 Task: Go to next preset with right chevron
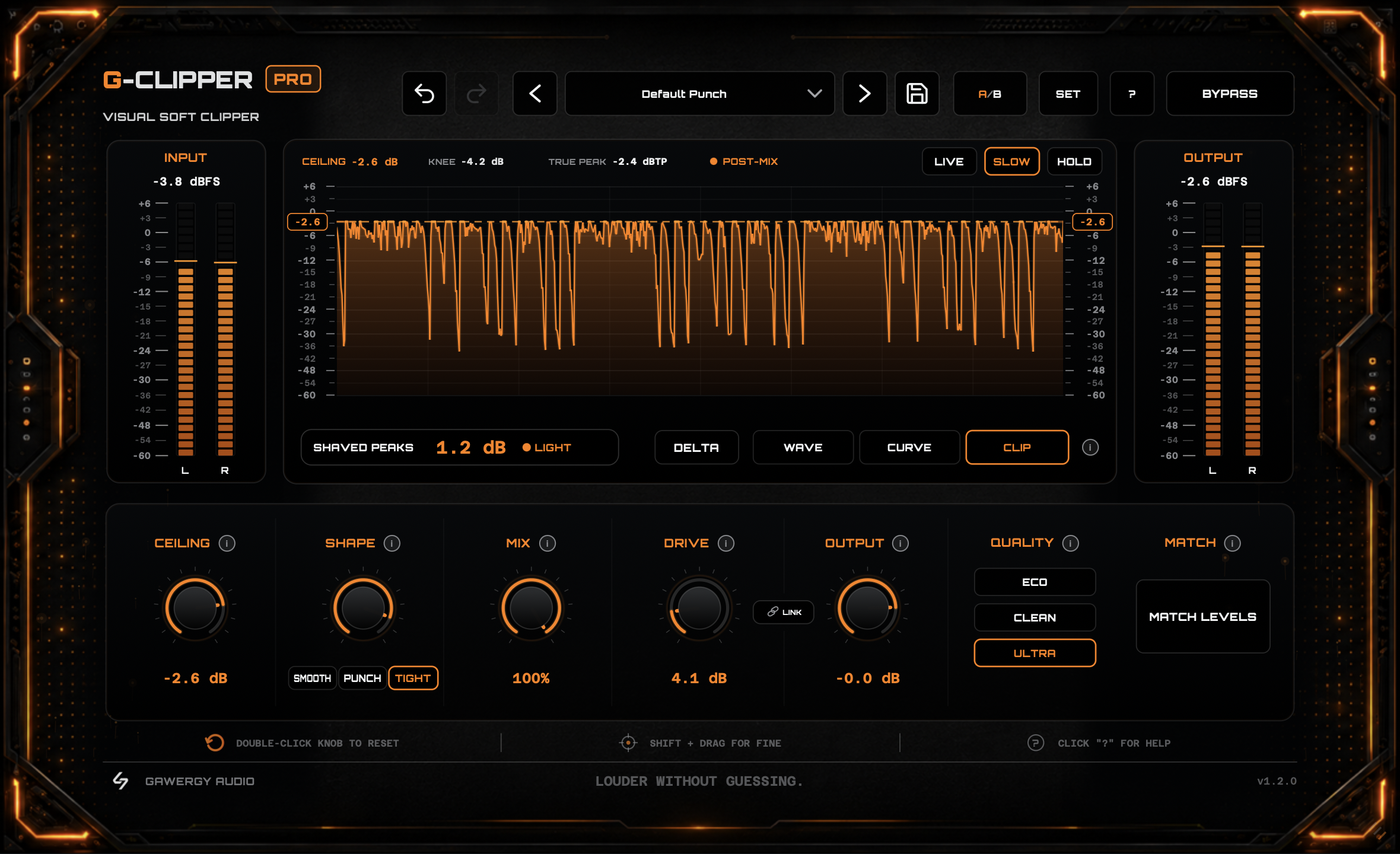pos(864,94)
